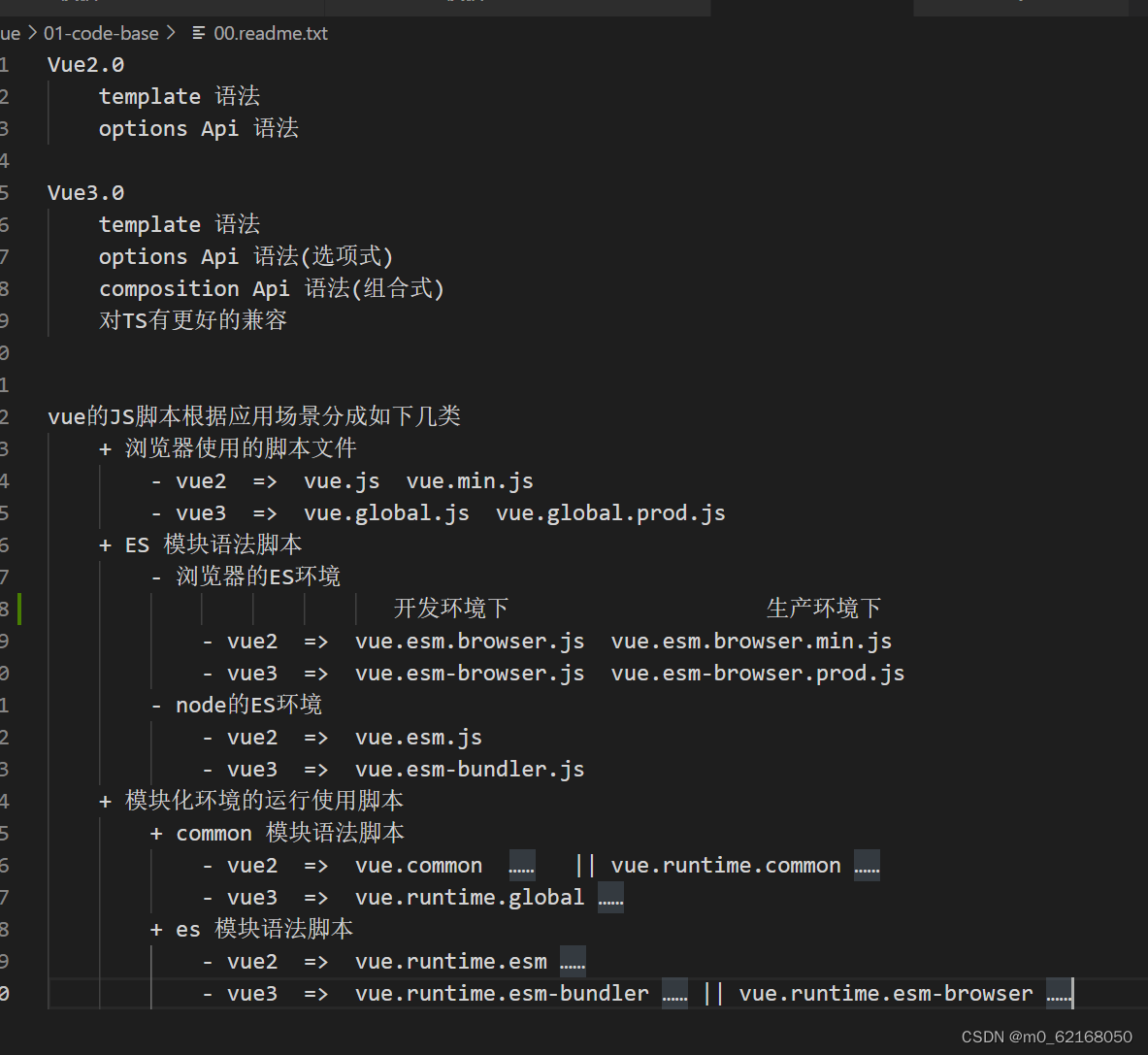The height and width of the screenshot is (1055, 1148).
Task: Click the word vue.runtime.esm-bundler
Action: [502, 994]
